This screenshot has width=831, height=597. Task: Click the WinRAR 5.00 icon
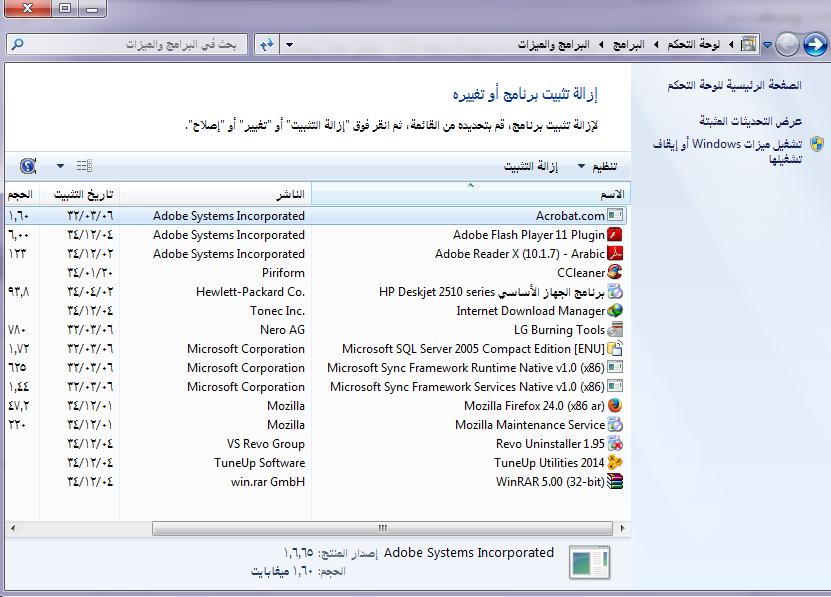[x=615, y=481]
